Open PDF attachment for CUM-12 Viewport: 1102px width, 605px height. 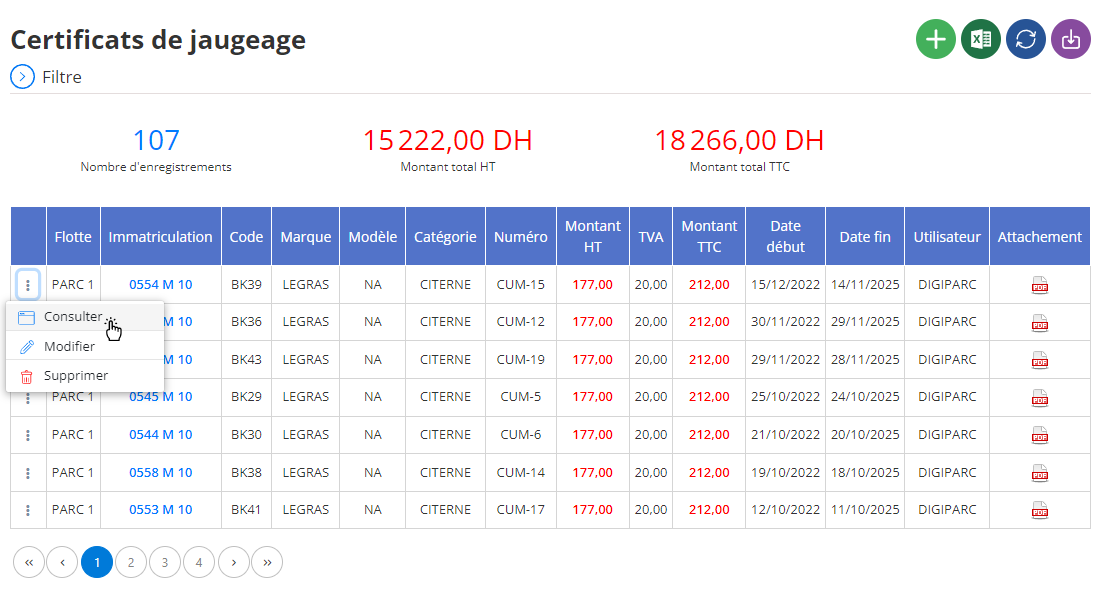coord(1039,323)
